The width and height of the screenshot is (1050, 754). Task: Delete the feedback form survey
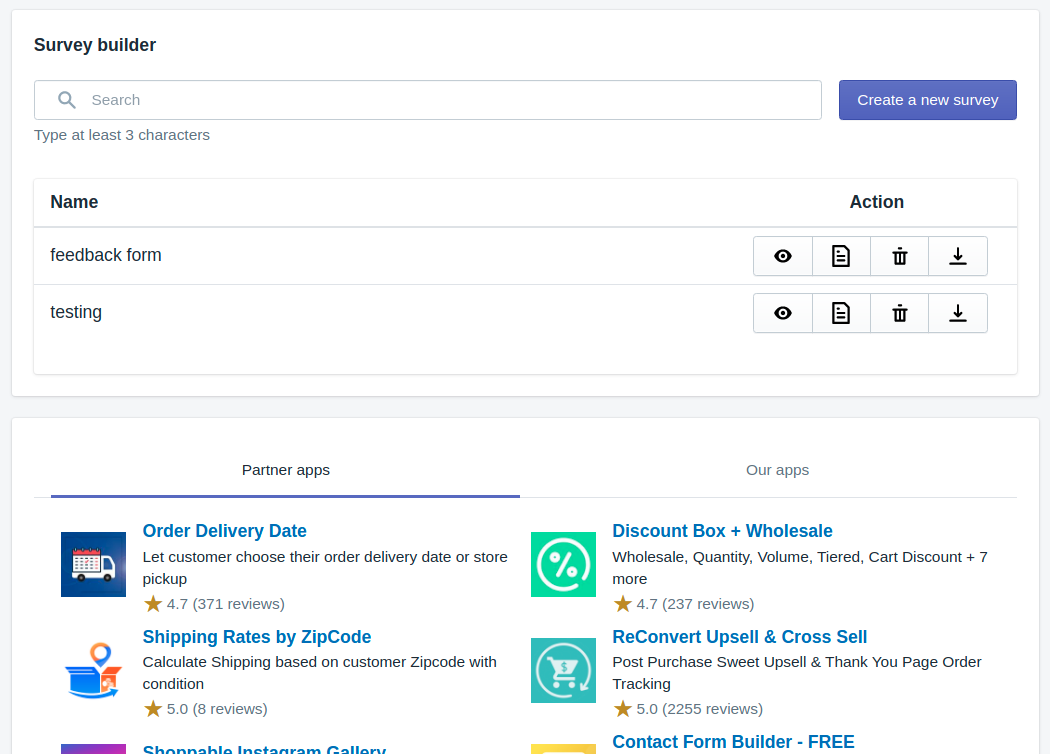[899, 256]
